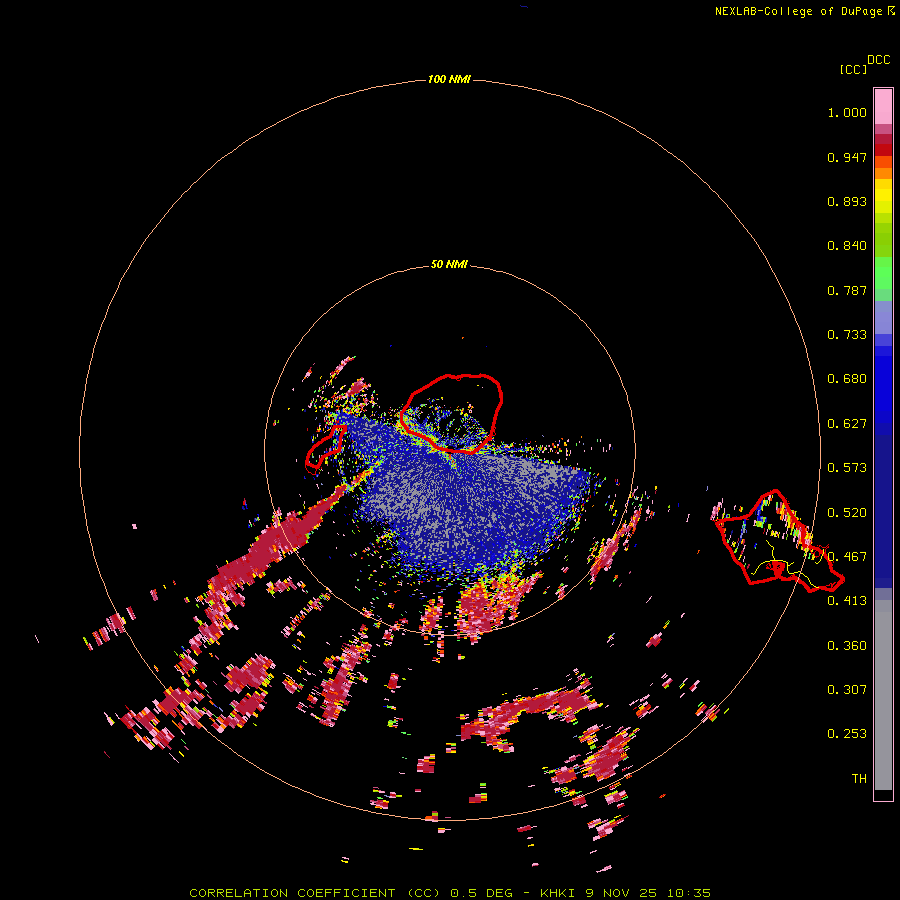Image resolution: width=900 pixels, height=900 pixels.
Task: Pick the periwinkle swatch above 0.733
Action: click(x=883, y=317)
